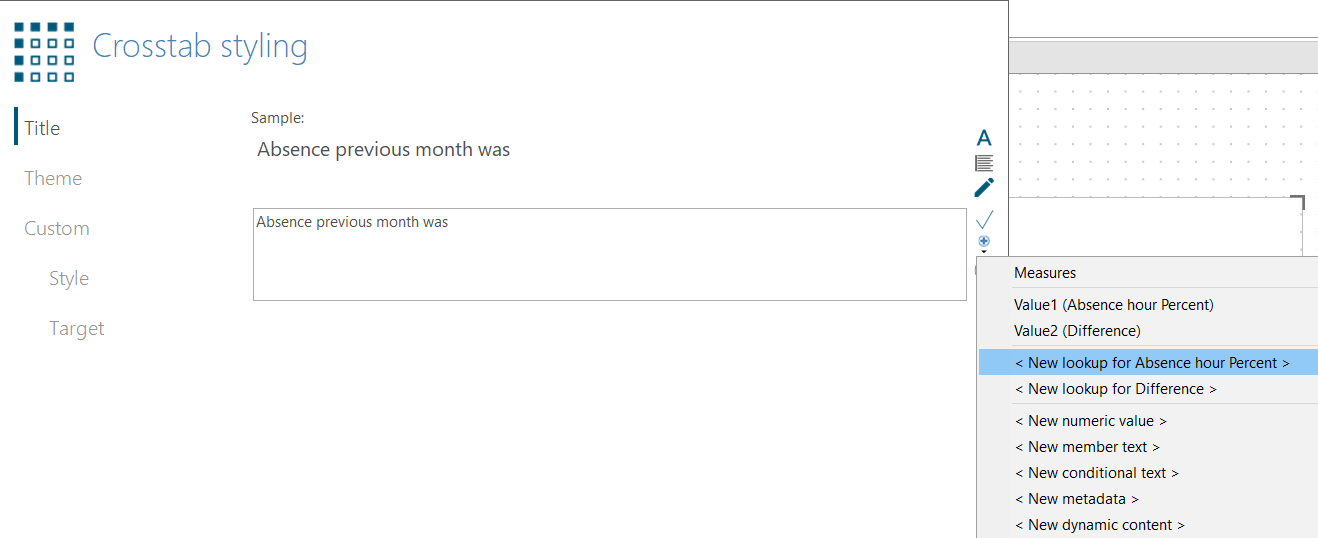Select Target under Custom
1318x538 pixels.
(x=77, y=328)
